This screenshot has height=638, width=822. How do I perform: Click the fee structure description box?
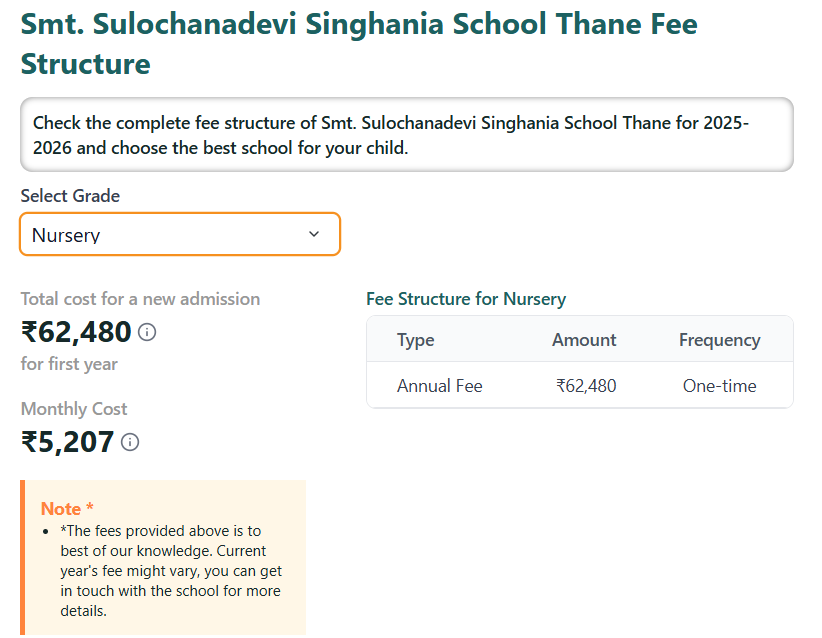pos(406,136)
